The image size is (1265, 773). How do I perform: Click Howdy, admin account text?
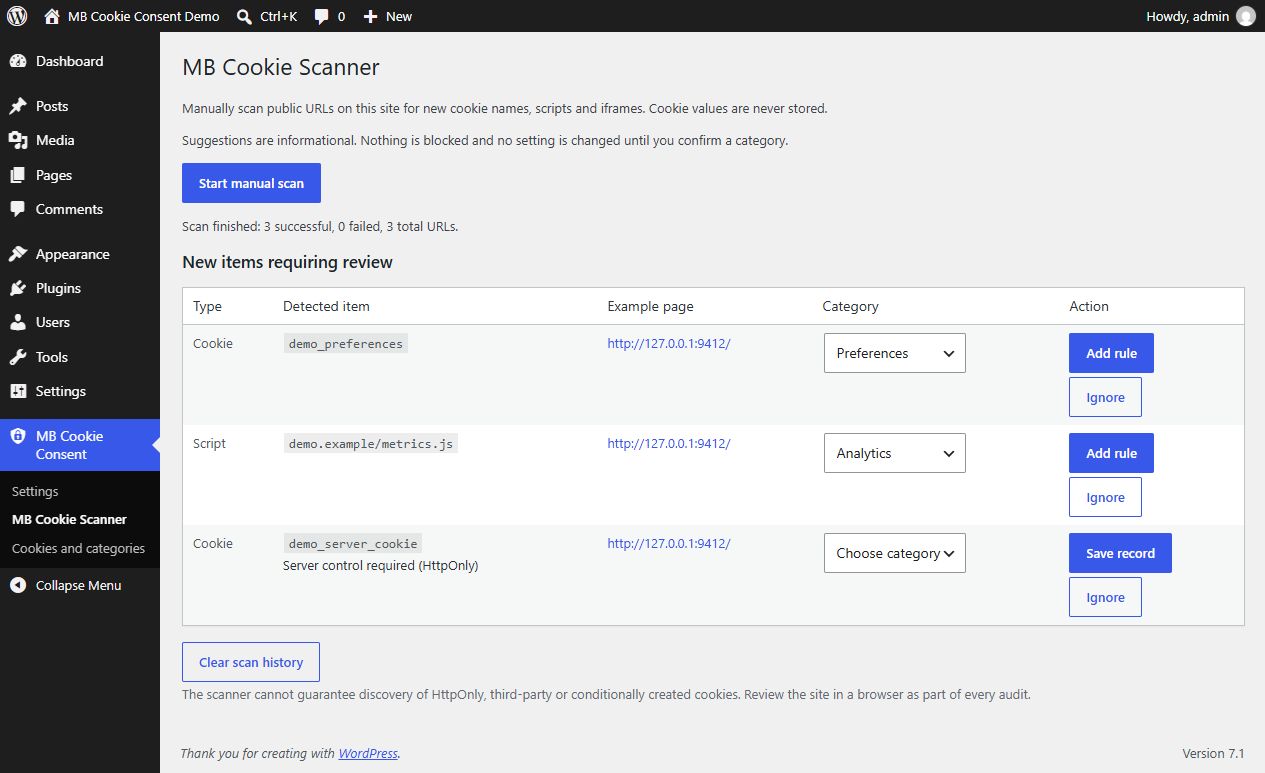pos(1188,16)
